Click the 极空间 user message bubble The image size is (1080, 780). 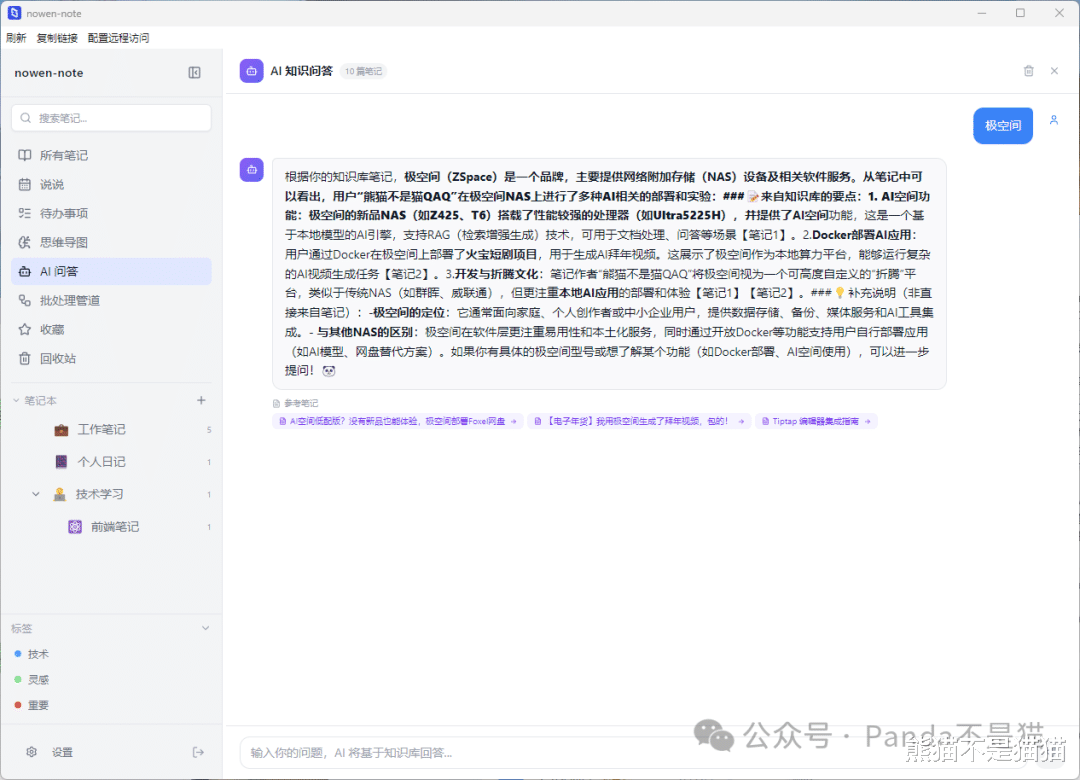pos(1003,125)
